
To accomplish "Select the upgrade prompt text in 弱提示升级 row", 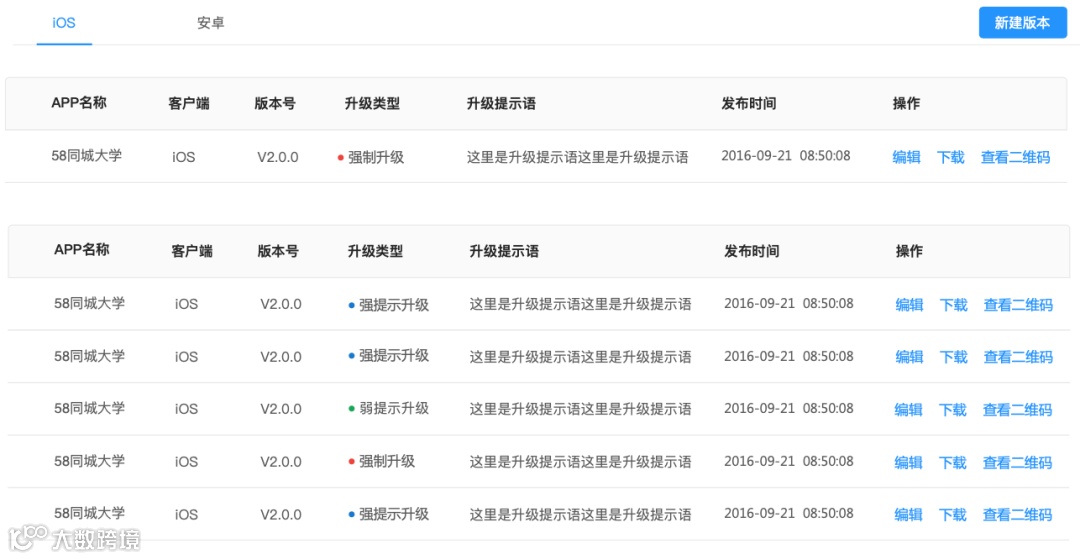I will pos(581,409).
